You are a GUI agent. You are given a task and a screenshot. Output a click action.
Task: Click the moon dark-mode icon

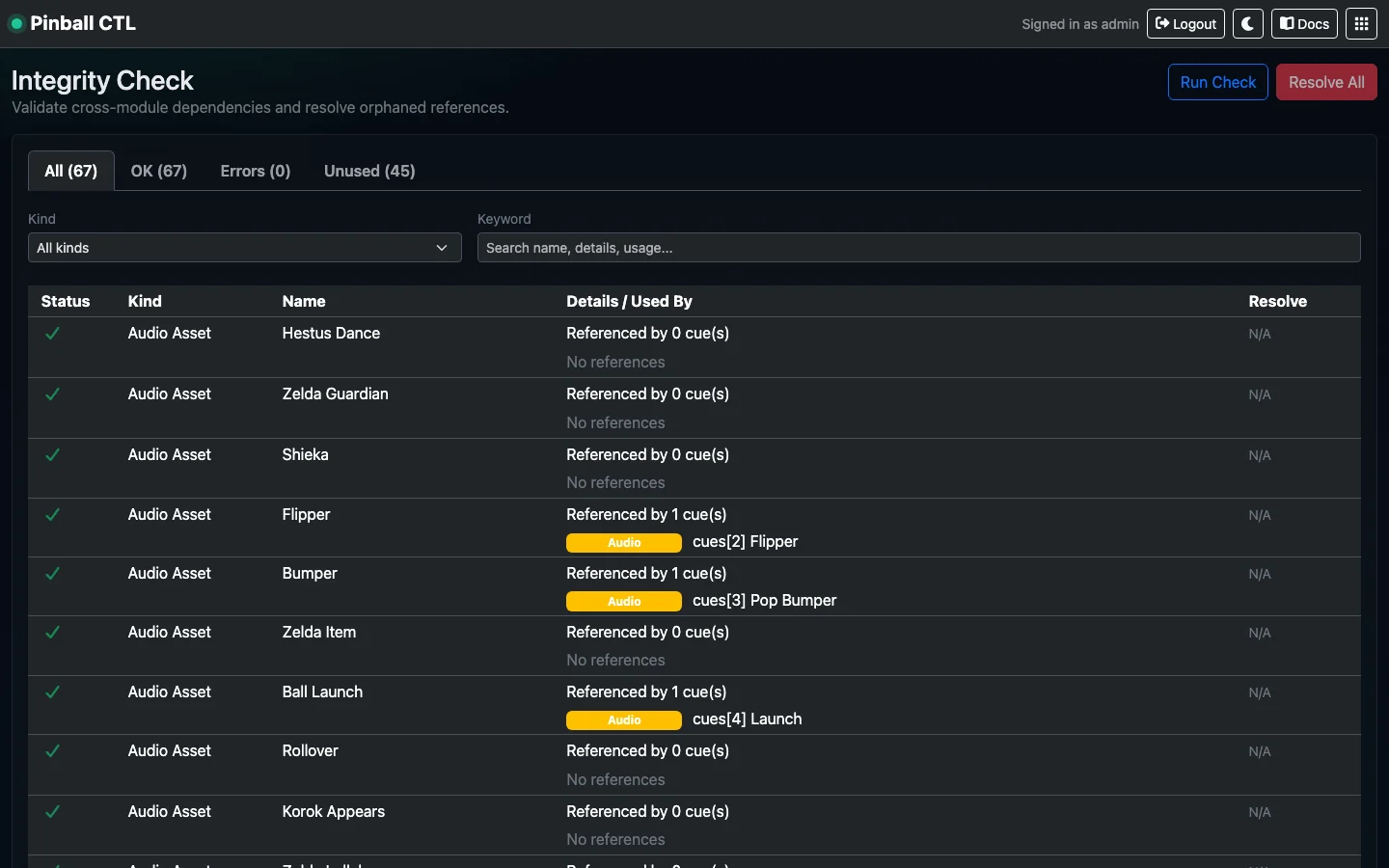(x=1248, y=23)
